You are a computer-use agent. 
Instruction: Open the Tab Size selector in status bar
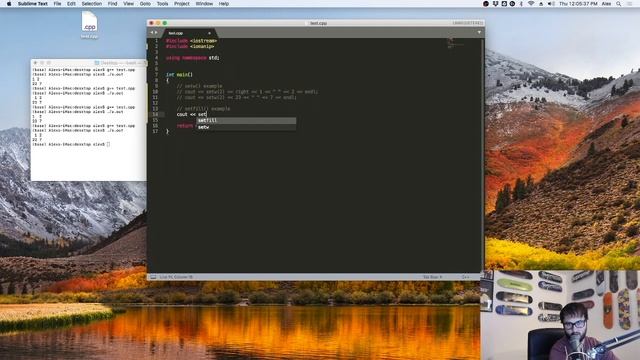(433, 277)
